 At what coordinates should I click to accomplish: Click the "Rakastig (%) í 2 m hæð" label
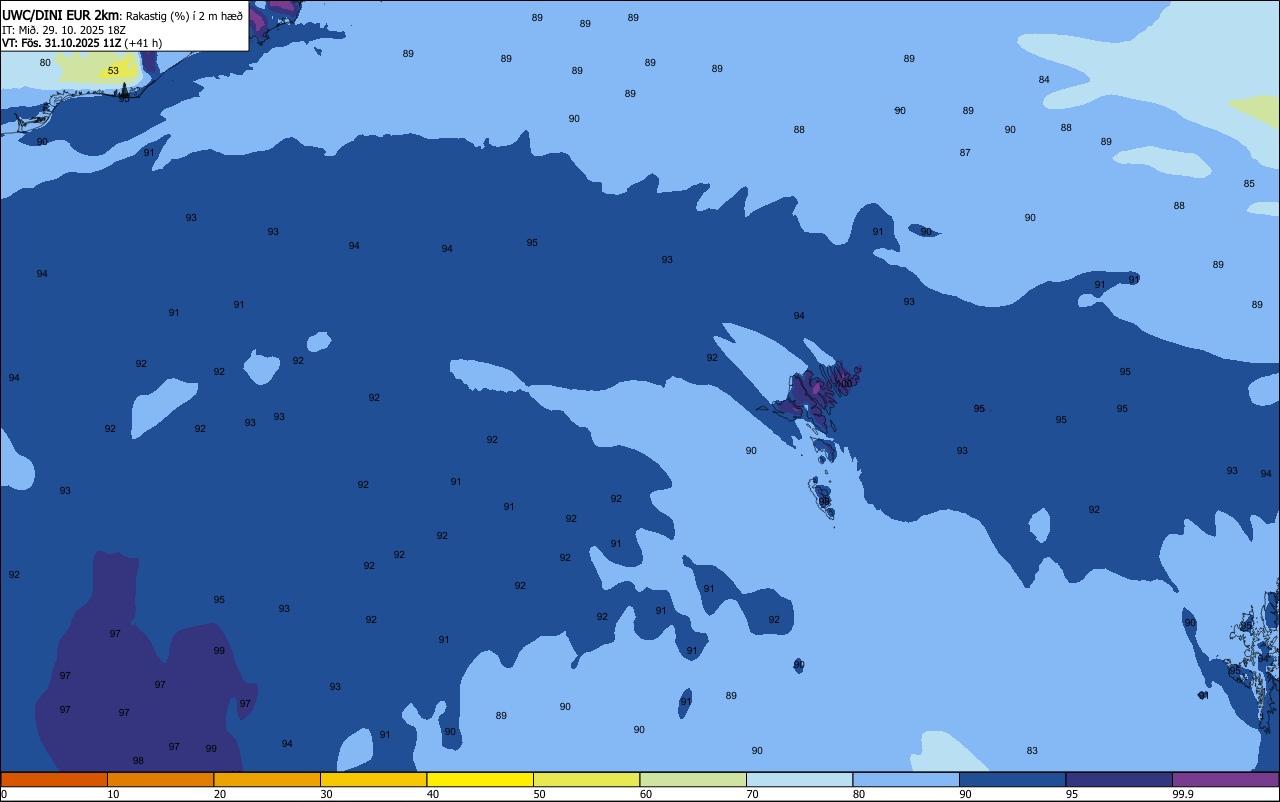pyautogui.click(x=184, y=16)
